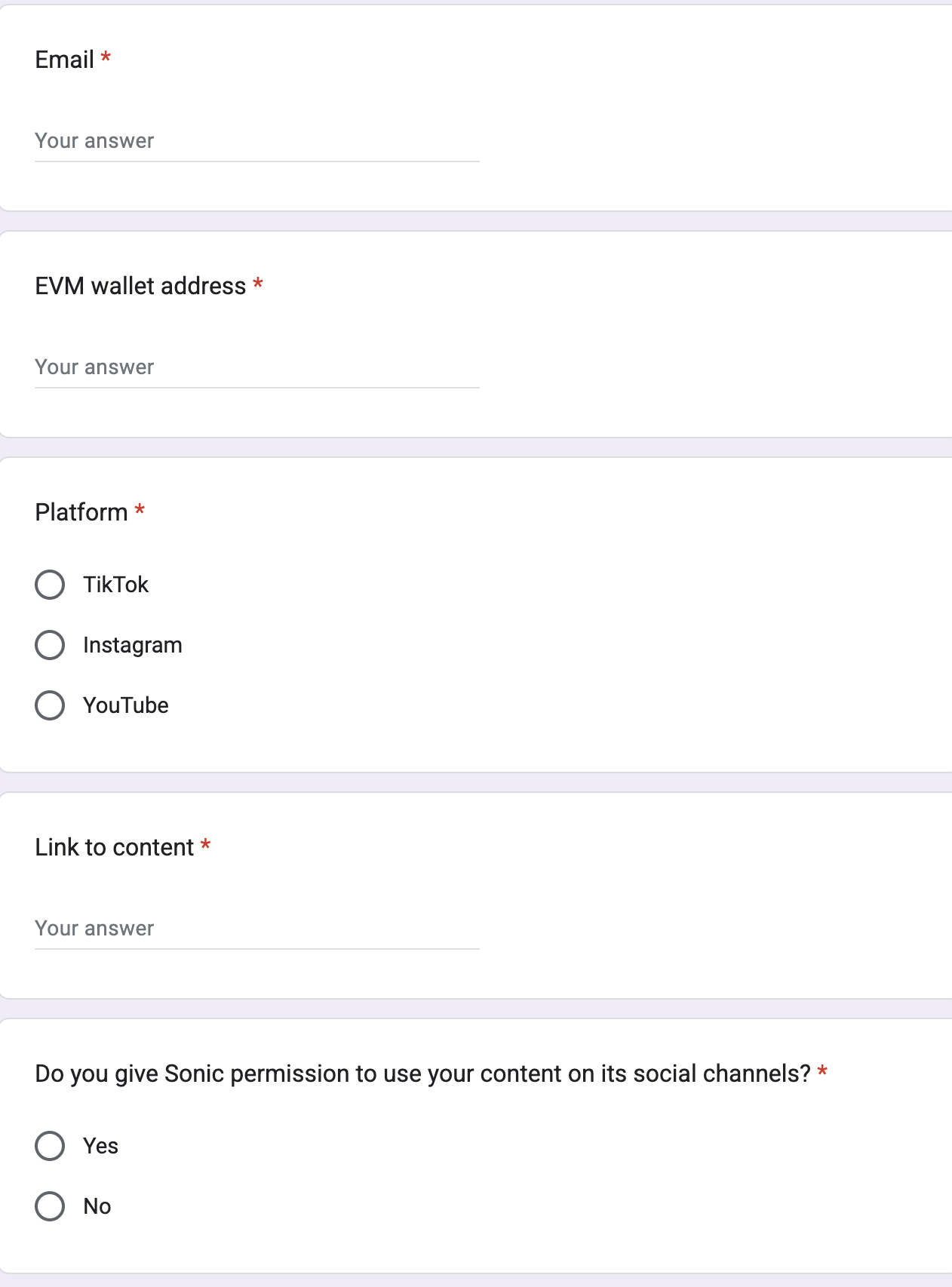Focus the EVM wallet address answer field

256,367
